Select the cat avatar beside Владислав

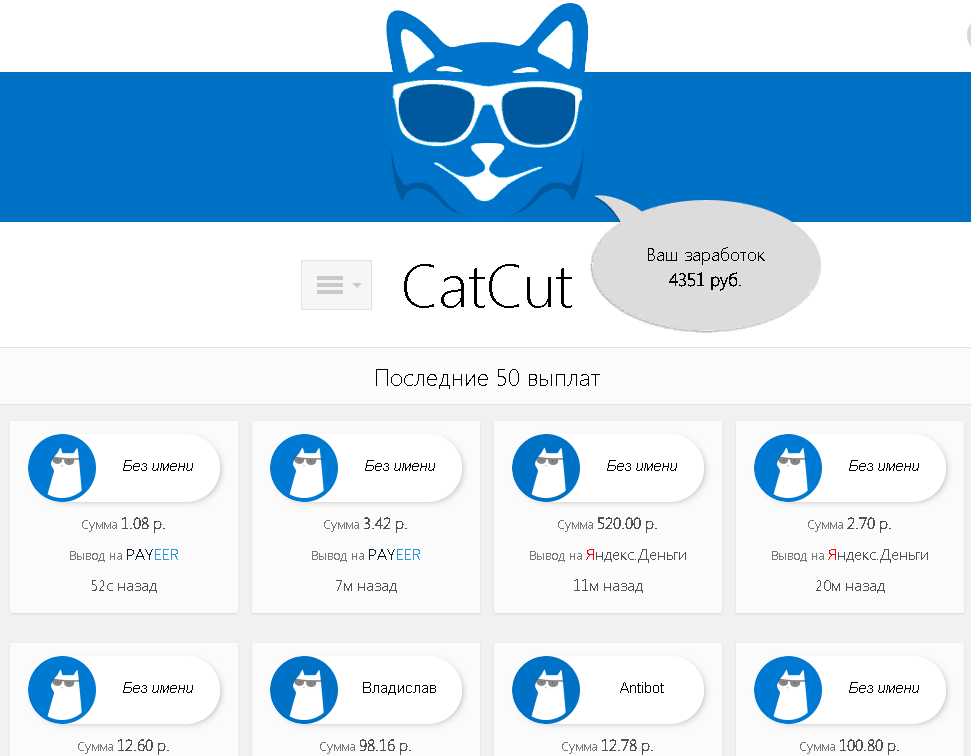304,690
